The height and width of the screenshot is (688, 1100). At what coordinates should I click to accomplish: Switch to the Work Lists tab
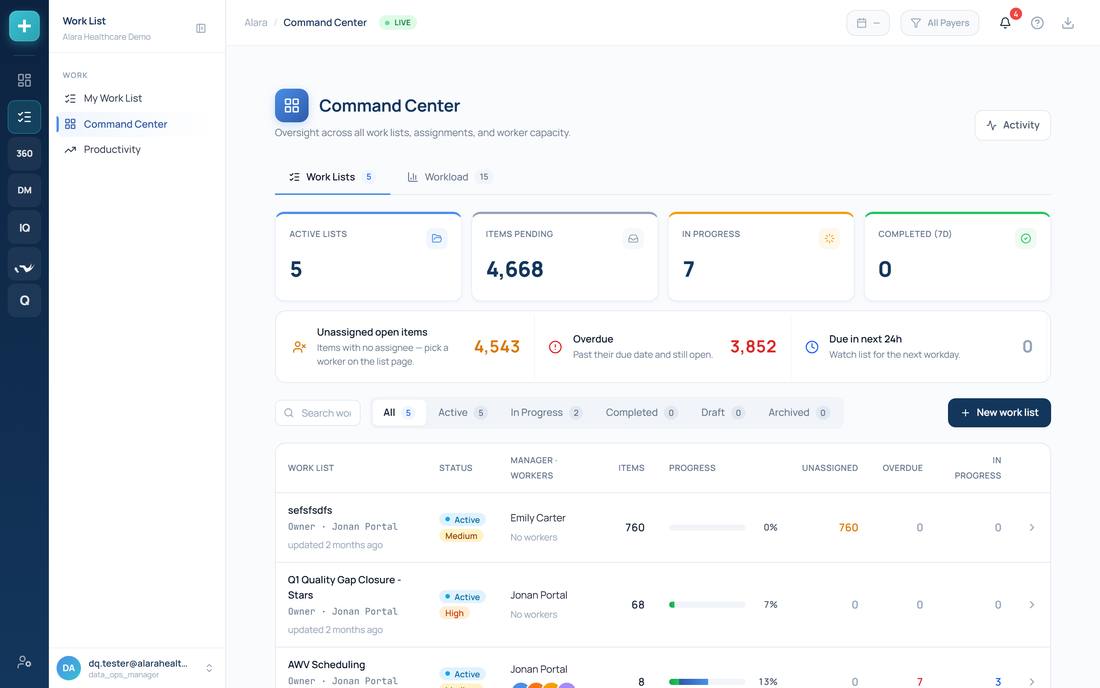(332, 177)
